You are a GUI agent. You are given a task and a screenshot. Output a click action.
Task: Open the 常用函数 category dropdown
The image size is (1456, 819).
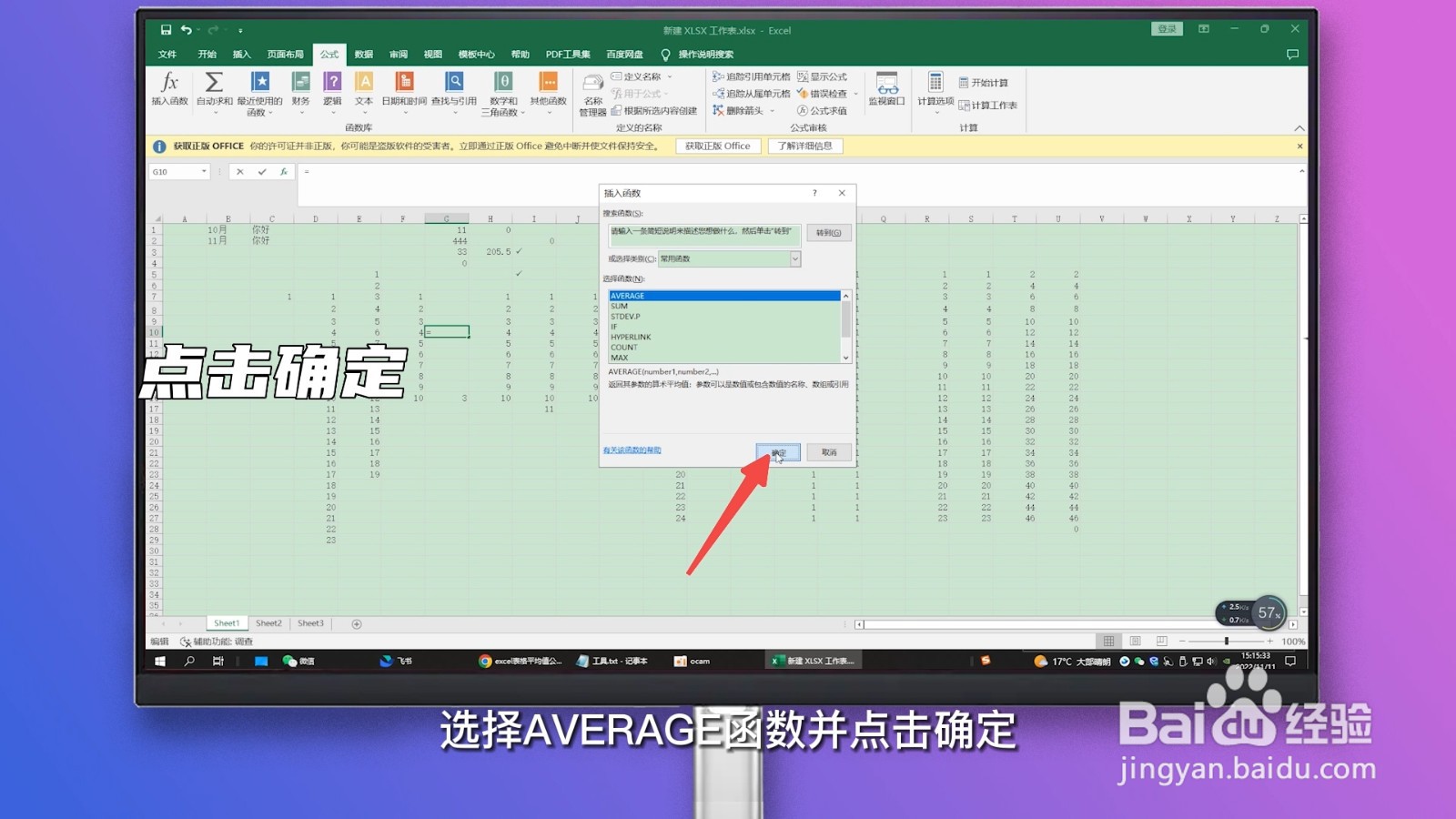click(x=794, y=258)
